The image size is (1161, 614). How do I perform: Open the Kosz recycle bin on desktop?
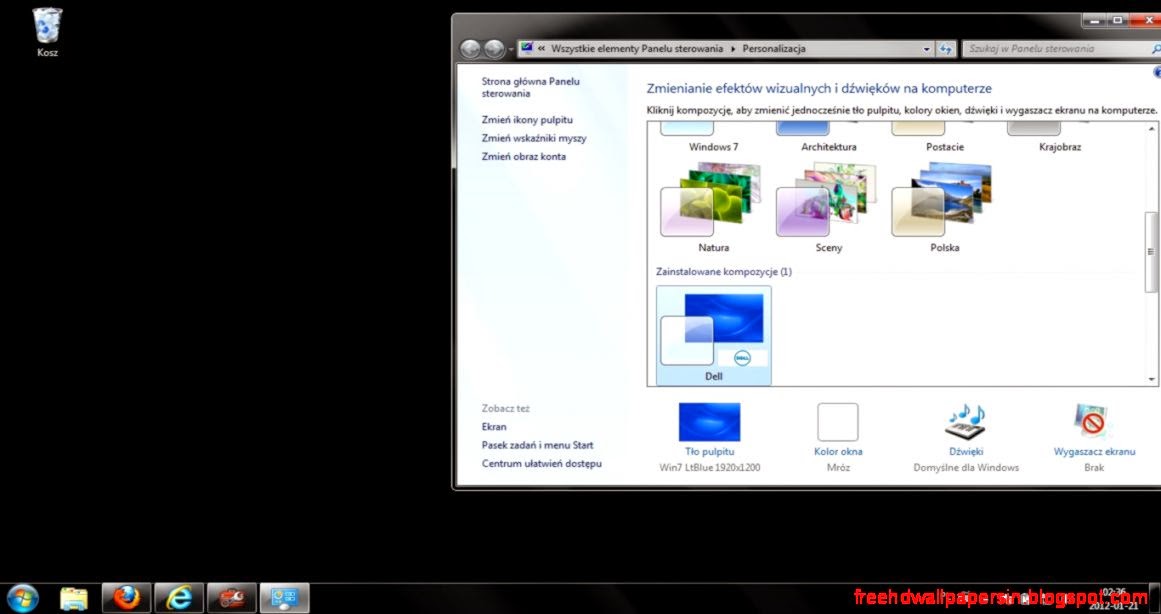tap(46, 25)
